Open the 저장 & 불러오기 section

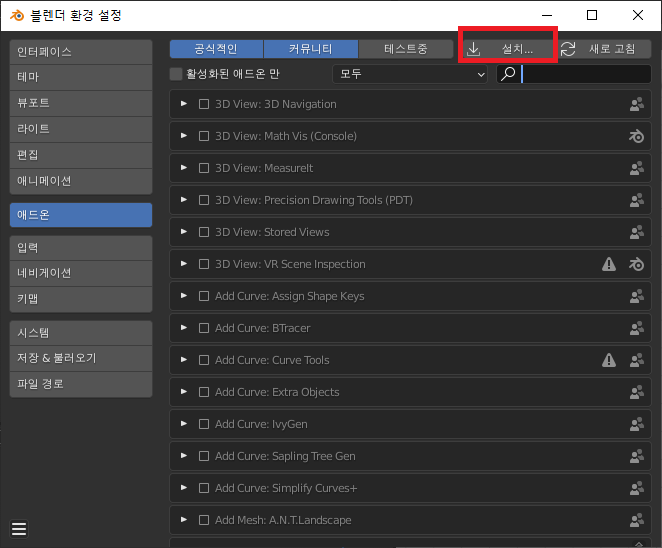81,358
